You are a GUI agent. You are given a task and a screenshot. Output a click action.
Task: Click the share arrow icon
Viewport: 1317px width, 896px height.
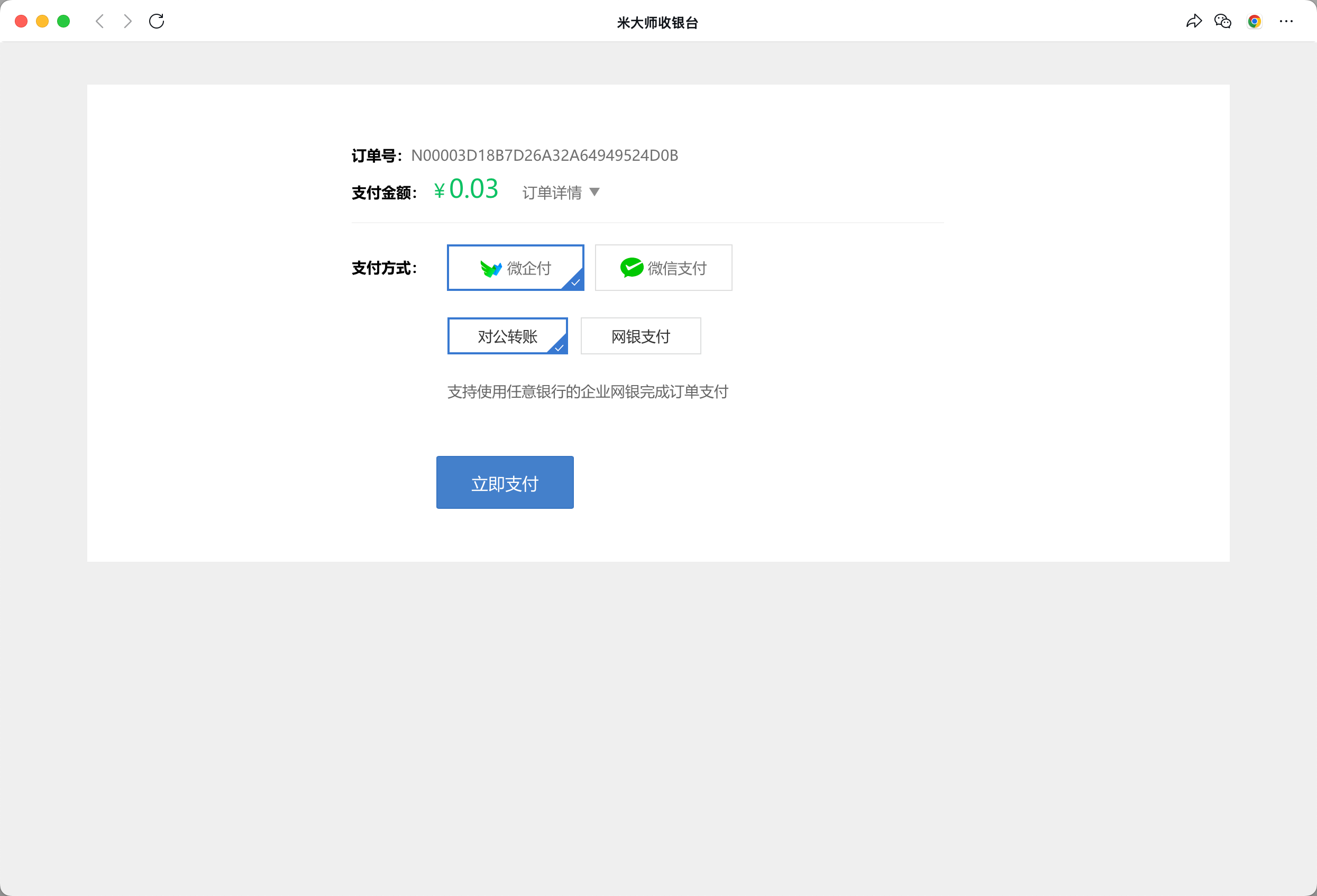[1194, 22]
